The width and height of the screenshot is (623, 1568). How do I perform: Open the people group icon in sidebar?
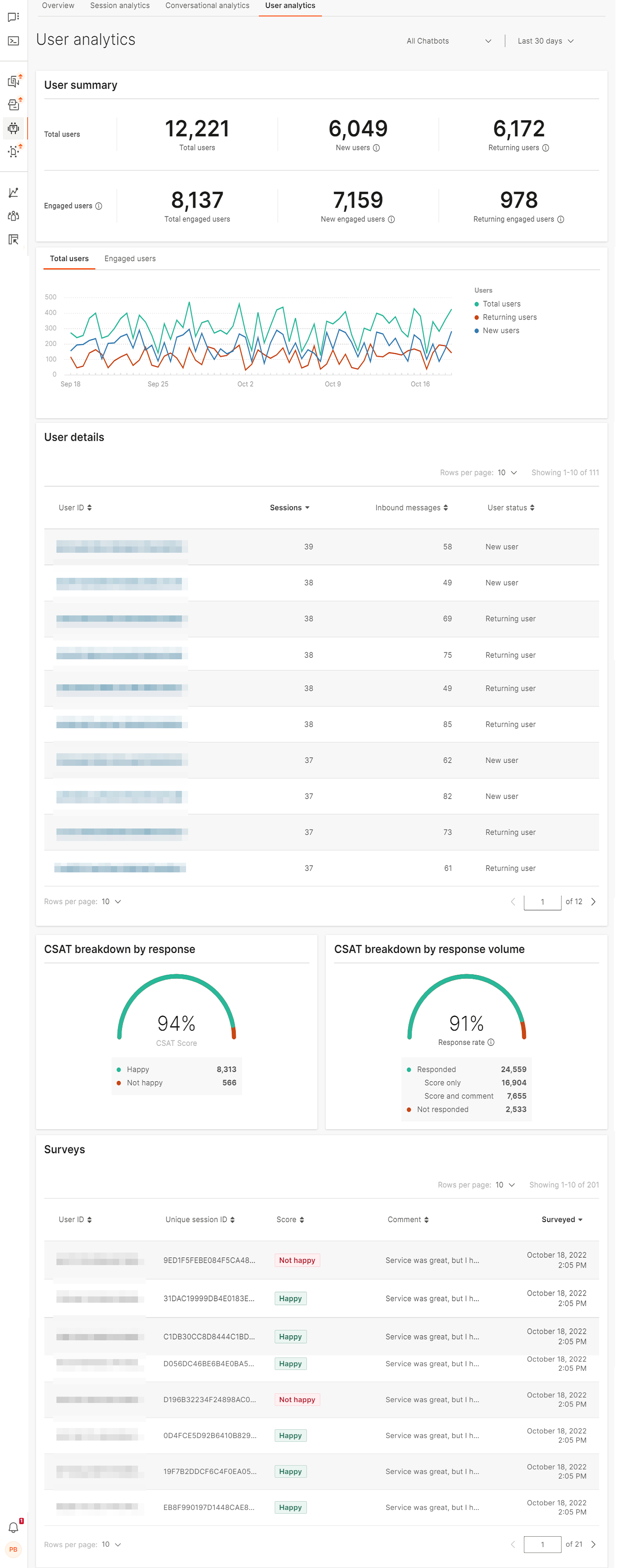(13, 216)
